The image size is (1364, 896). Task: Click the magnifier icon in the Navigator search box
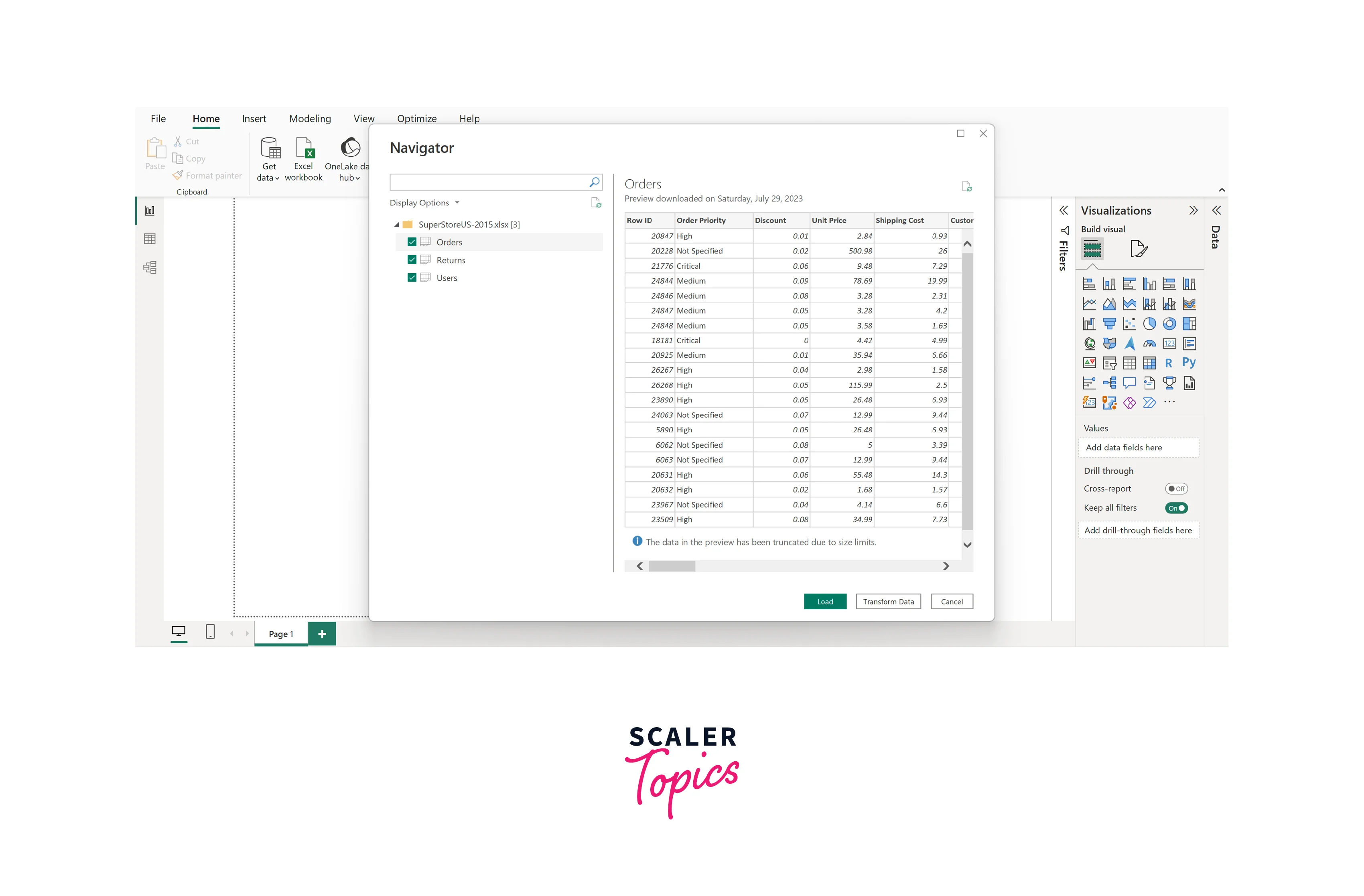pos(594,182)
